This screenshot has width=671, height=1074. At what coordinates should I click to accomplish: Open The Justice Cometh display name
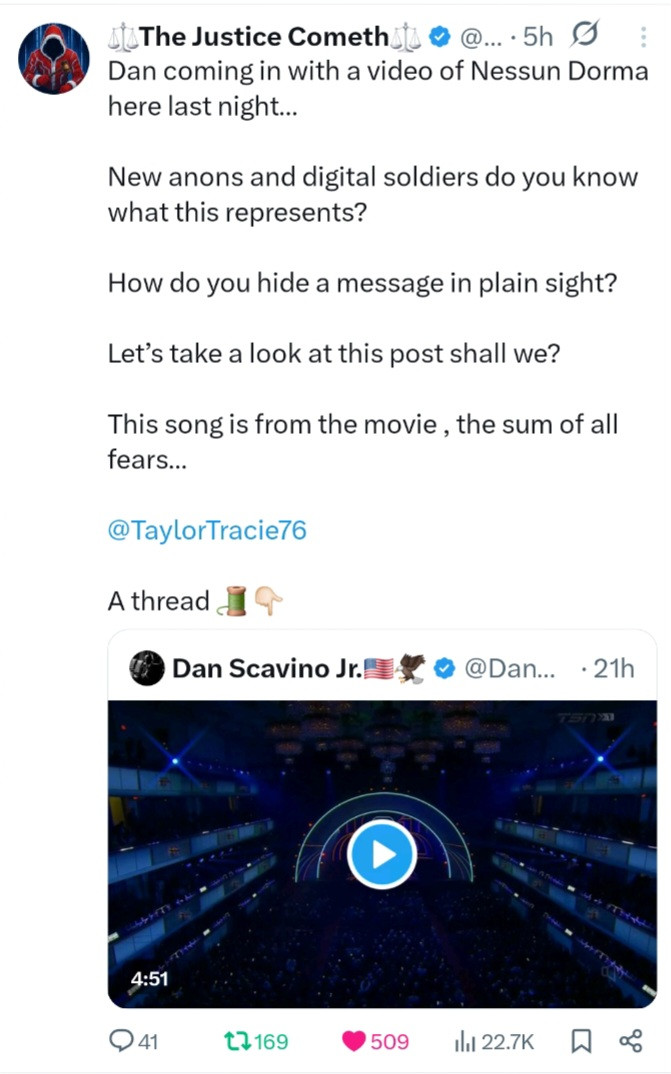pos(264,37)
